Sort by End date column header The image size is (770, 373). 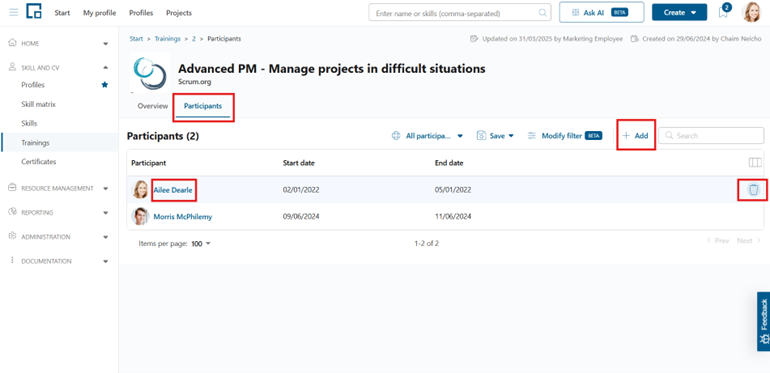click(x=449, y=163)
